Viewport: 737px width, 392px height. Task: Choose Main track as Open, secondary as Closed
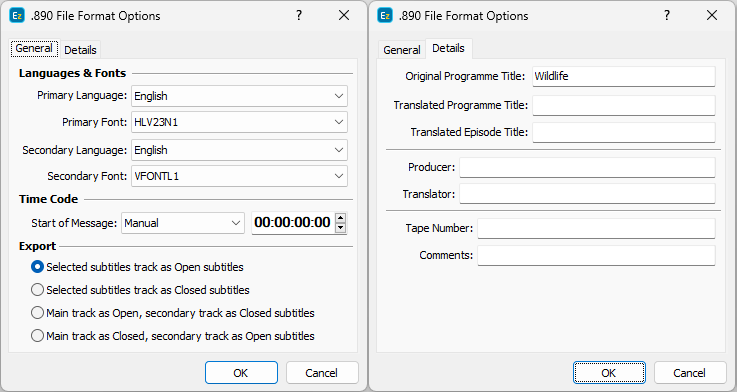pyautogui.click(x=172, y=313)
